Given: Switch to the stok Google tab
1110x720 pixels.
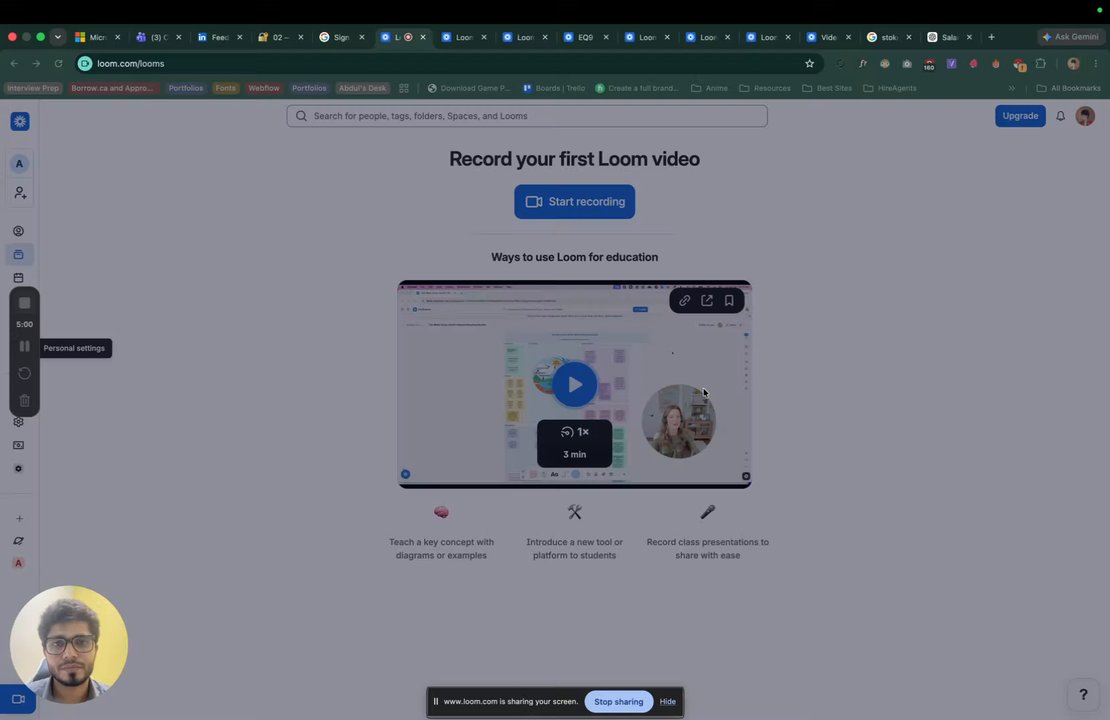Looking at the screenshot, I should click(890, 37).
